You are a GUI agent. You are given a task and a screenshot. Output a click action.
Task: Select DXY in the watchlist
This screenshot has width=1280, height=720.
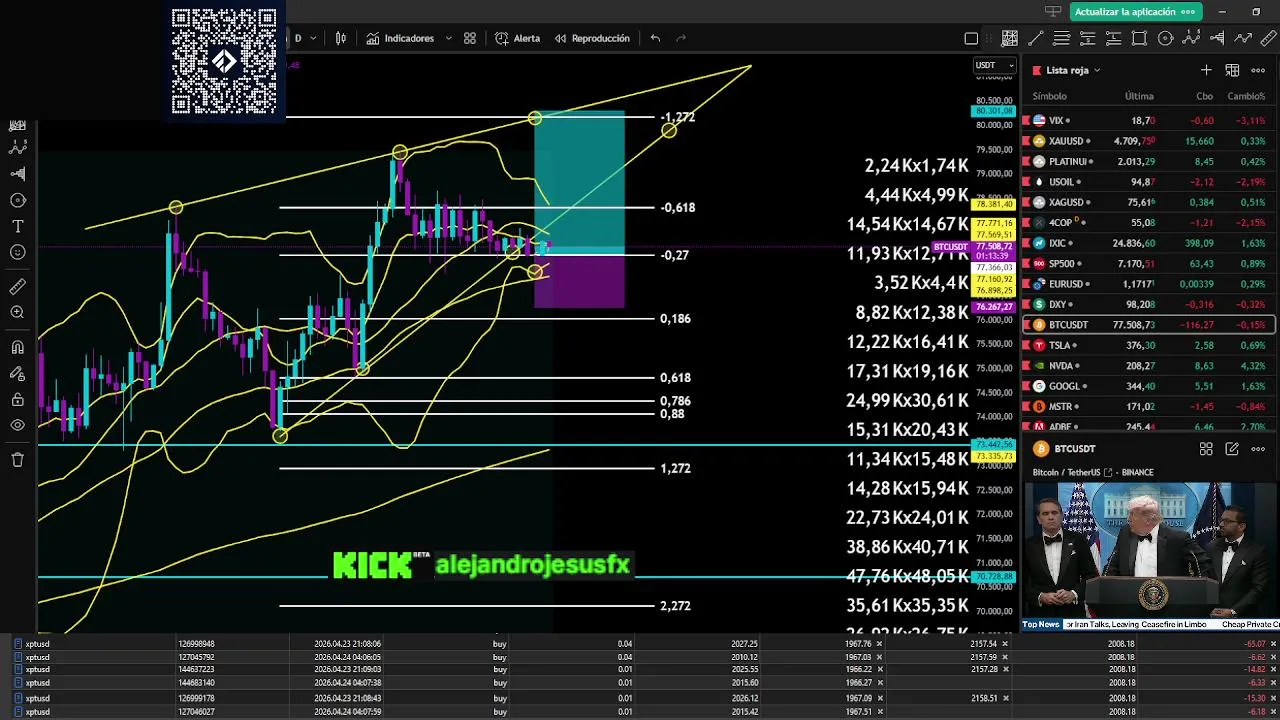1148,304
